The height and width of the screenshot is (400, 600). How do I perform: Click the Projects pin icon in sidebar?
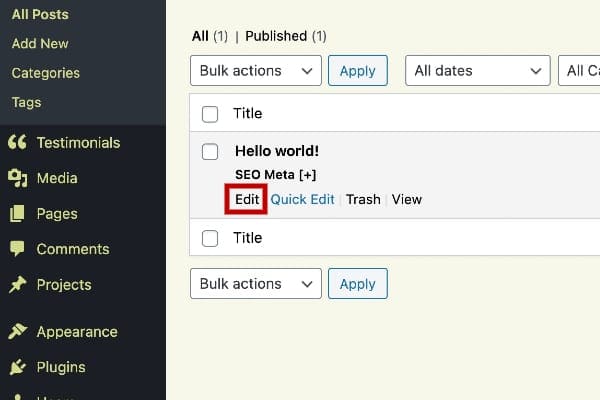click(17, 285)
